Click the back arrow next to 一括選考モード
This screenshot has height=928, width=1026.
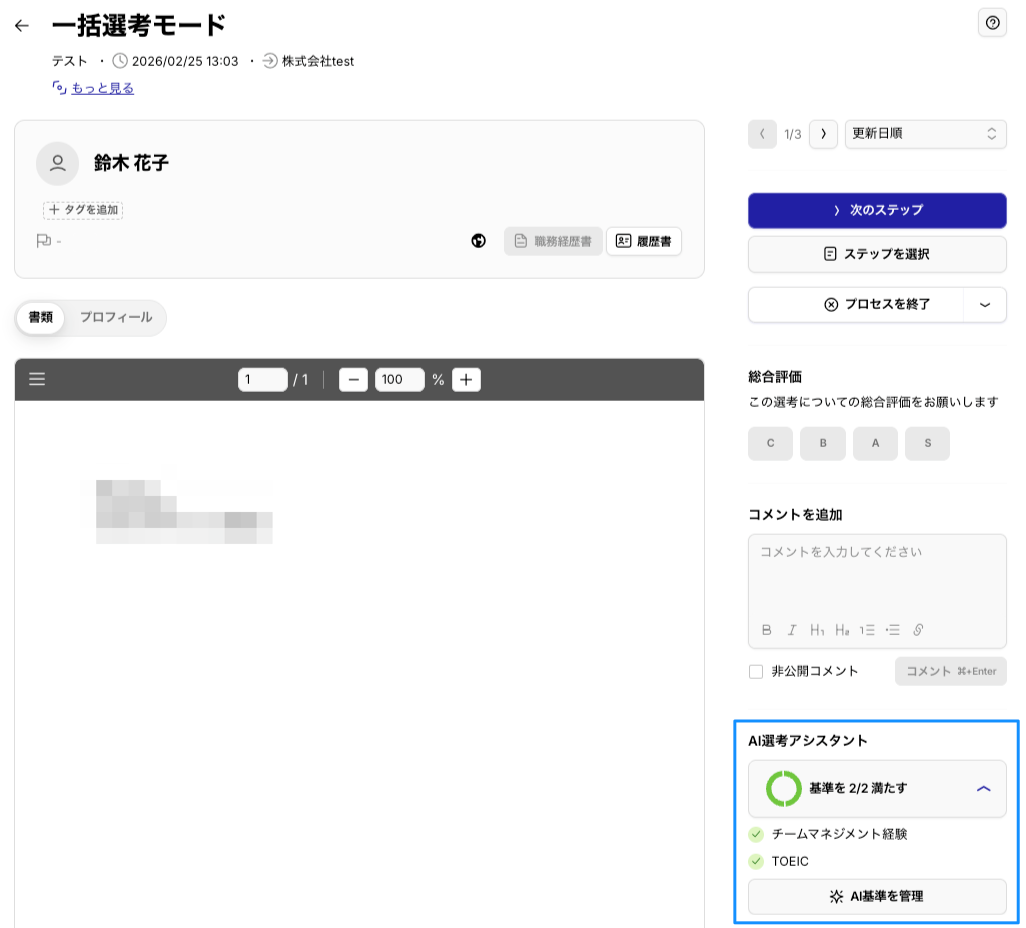[x=22, y=26]
